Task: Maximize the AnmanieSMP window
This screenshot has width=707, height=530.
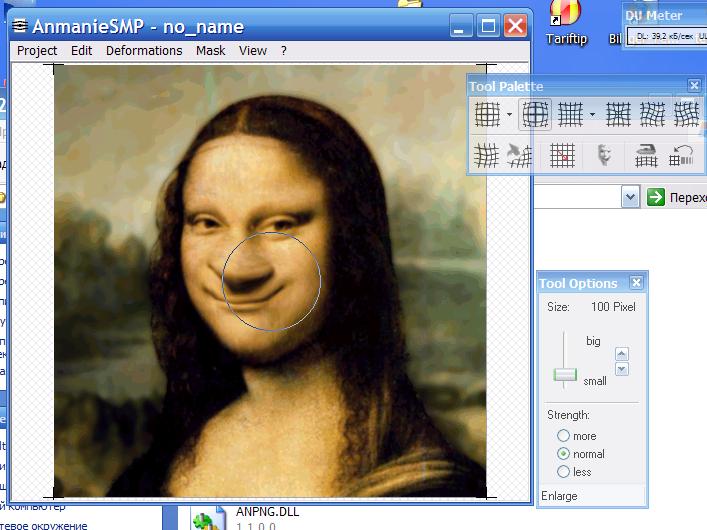Action: click(x=488, y=26)
